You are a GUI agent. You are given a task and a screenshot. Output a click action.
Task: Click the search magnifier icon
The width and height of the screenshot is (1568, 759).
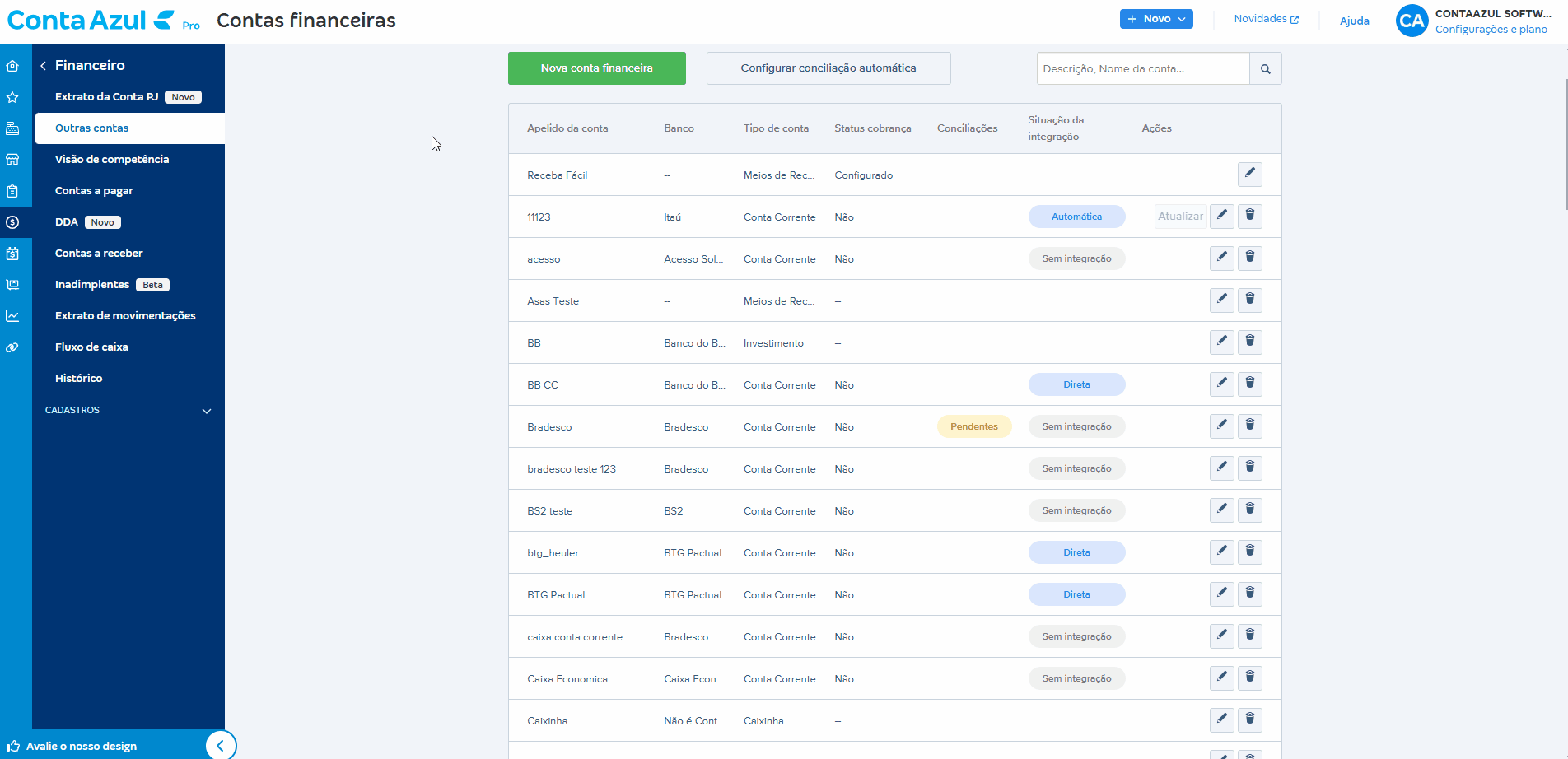pyautogui.click(x=1266, y=68)
